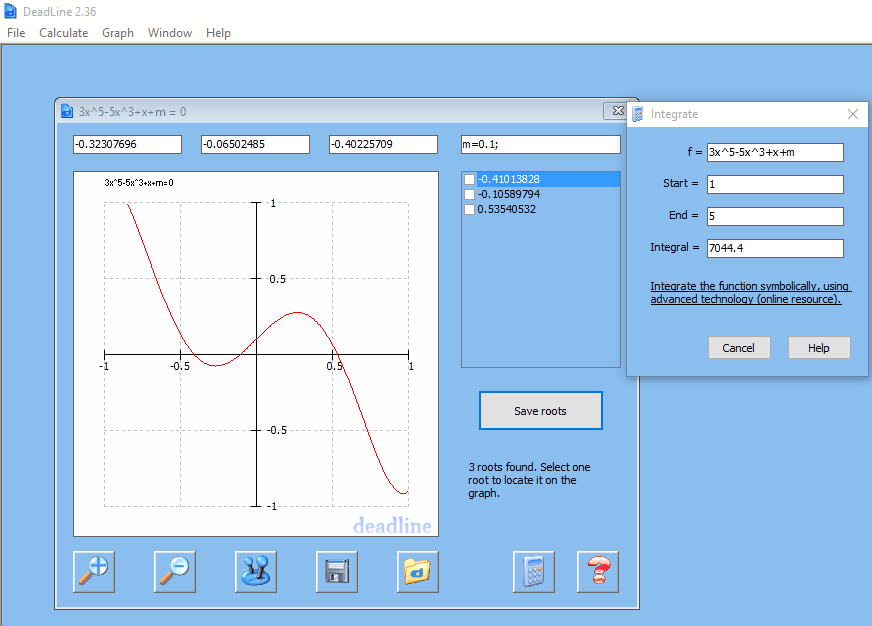
Task: Click the Integral result field
Action: 775,249
